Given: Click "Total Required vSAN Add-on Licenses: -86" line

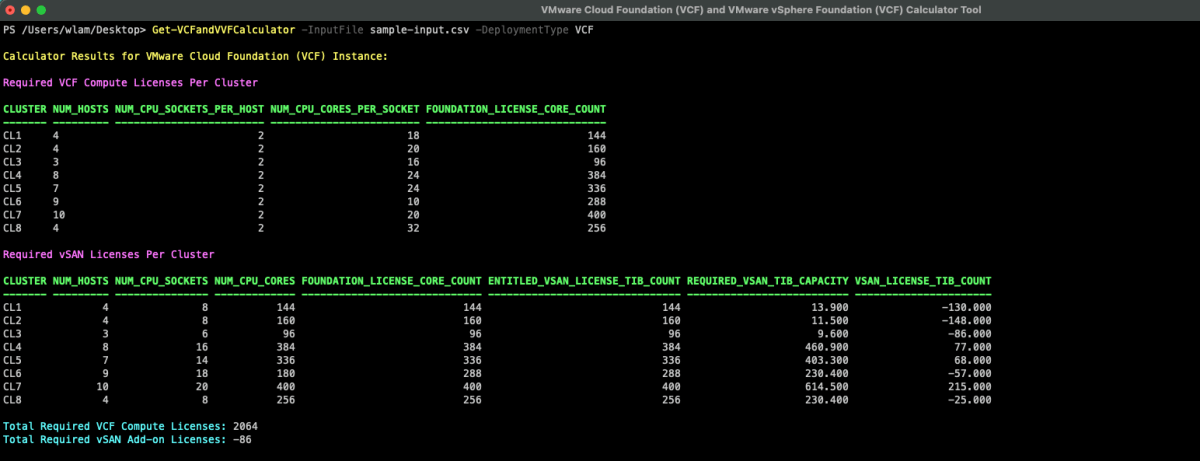Looking at the screenshot, I should pyautogui.click(x=127, y=439).
